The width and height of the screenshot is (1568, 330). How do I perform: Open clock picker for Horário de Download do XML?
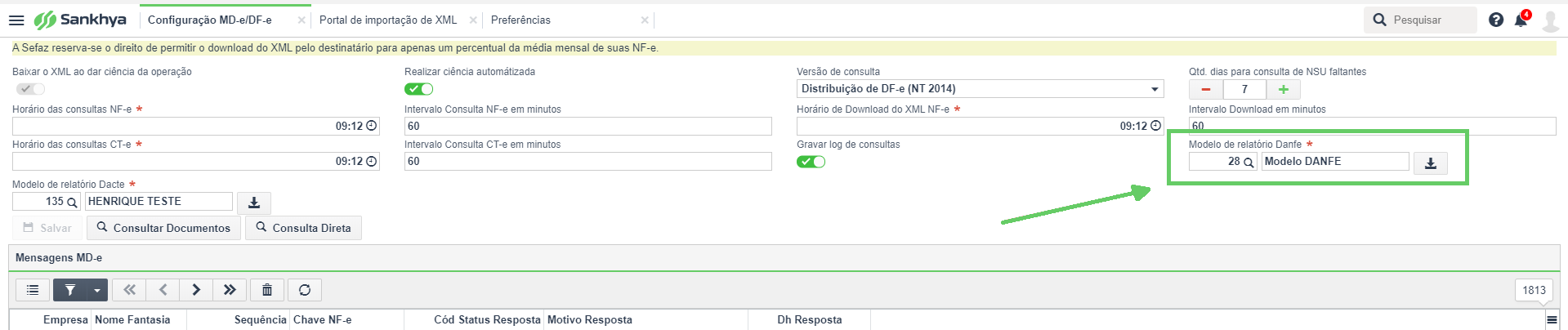click(x=1156, y=126)
